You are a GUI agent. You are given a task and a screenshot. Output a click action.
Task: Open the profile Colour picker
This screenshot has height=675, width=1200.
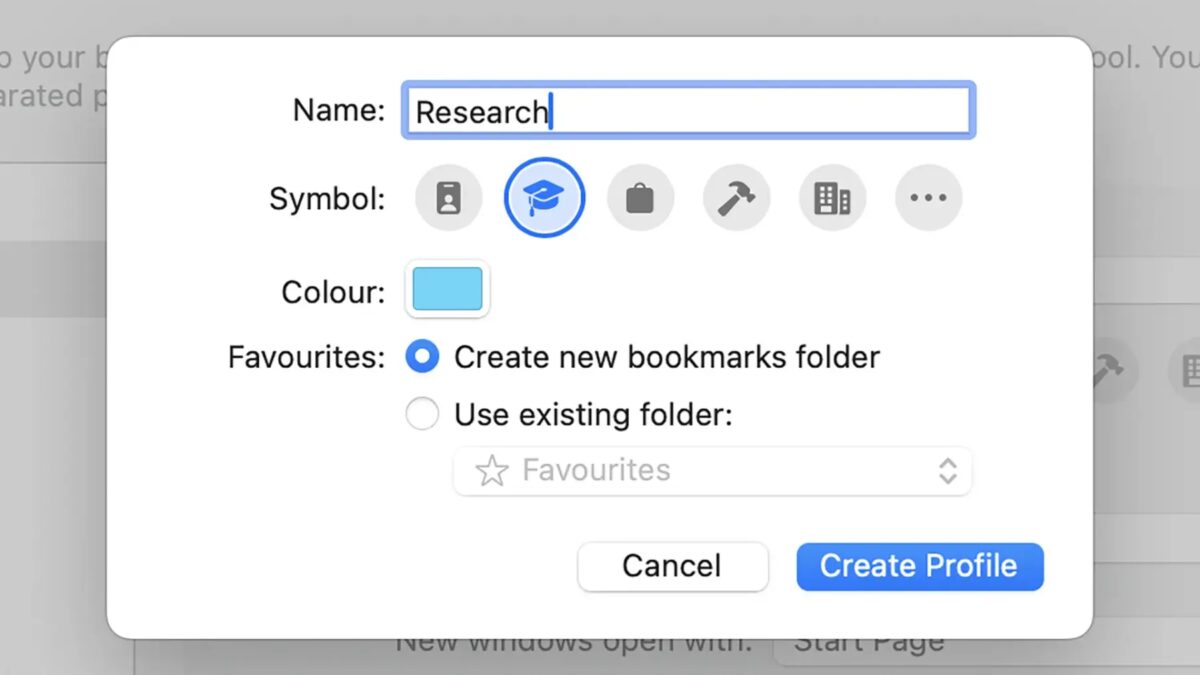point(446,289)
